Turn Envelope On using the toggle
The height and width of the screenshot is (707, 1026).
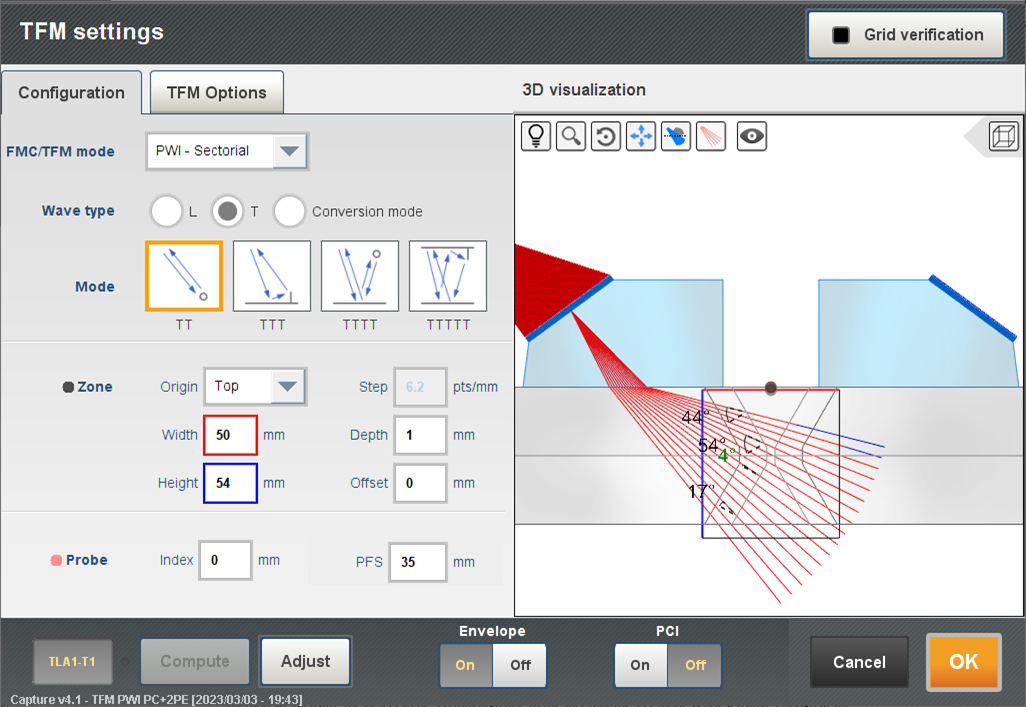465,665
